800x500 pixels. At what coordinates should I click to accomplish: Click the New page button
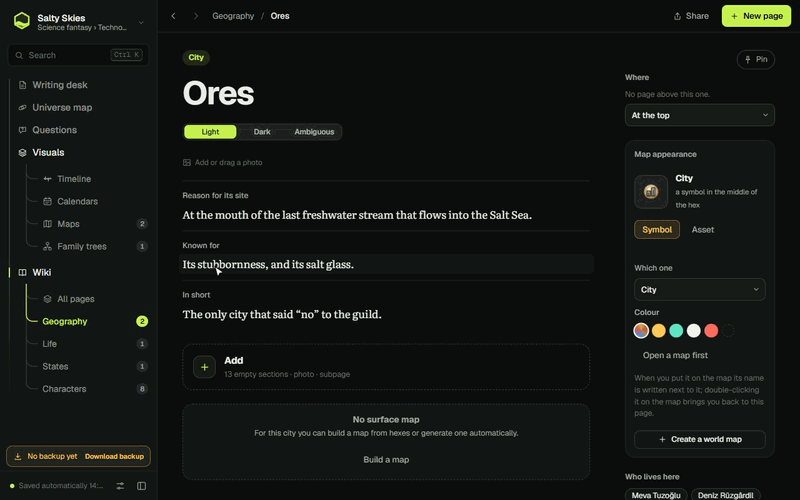tap(756, 16)
